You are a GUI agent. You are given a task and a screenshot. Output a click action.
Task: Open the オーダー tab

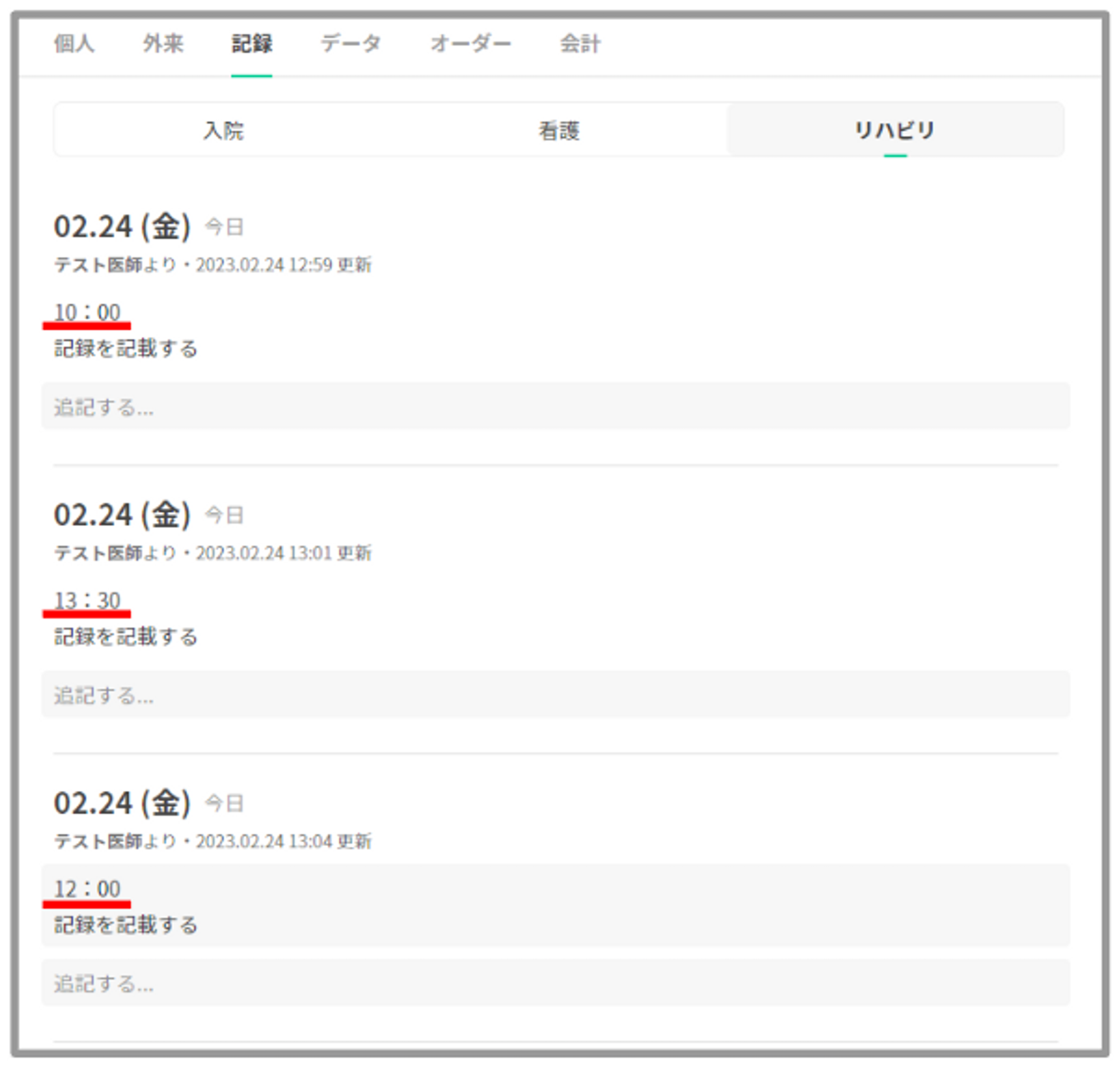coord(470,43)
